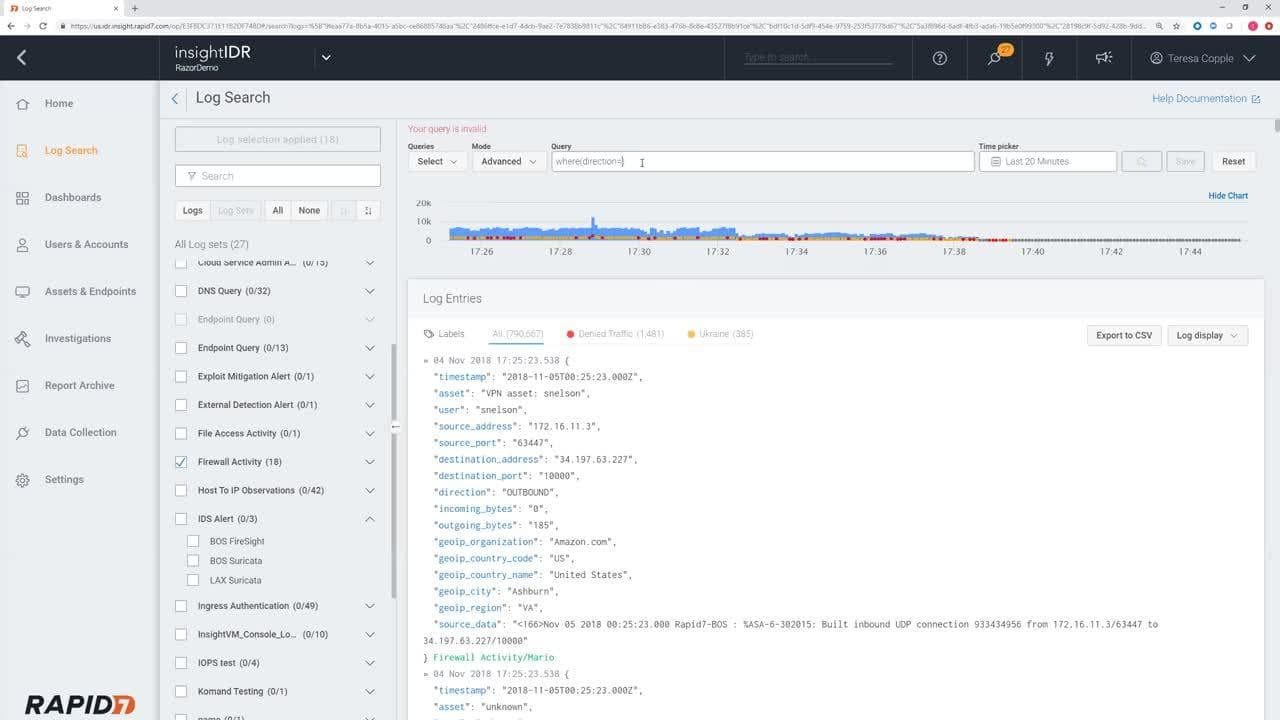Click the Hide Chart link

click(1228, 196)
